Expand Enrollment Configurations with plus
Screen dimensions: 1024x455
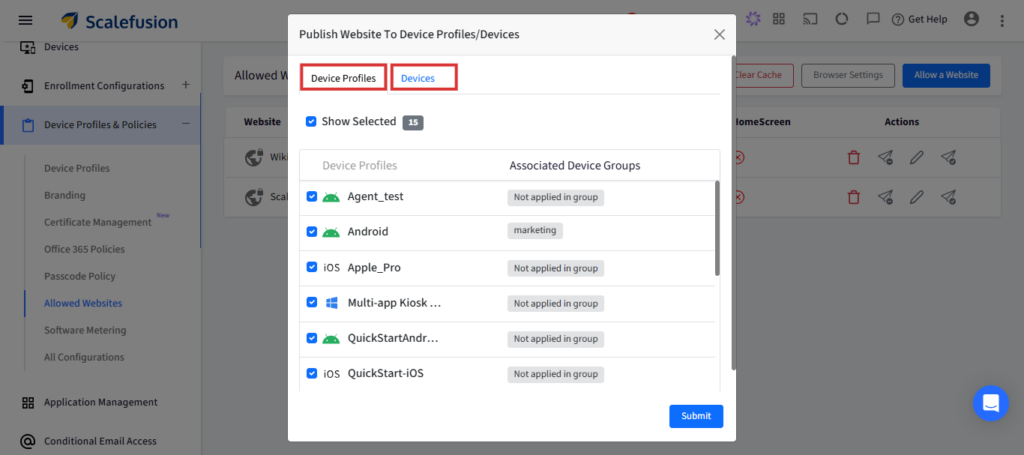tap(185, 85)
